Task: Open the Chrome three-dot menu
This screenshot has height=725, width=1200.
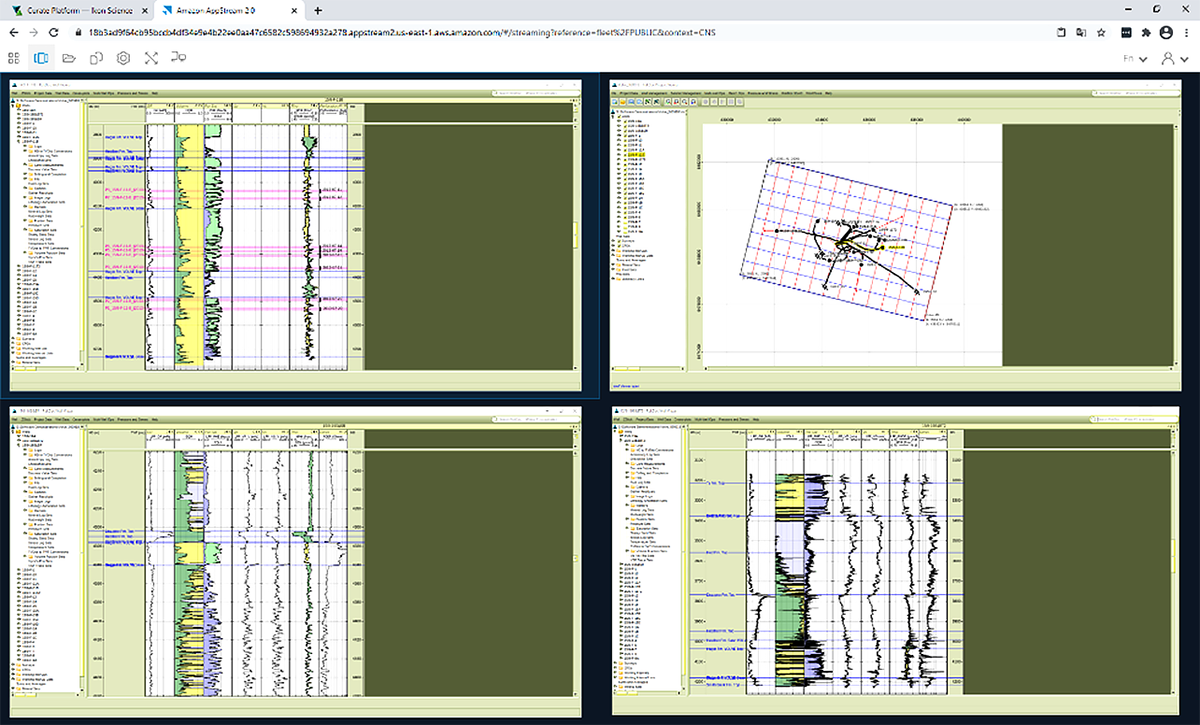Action: point(1185,32)
